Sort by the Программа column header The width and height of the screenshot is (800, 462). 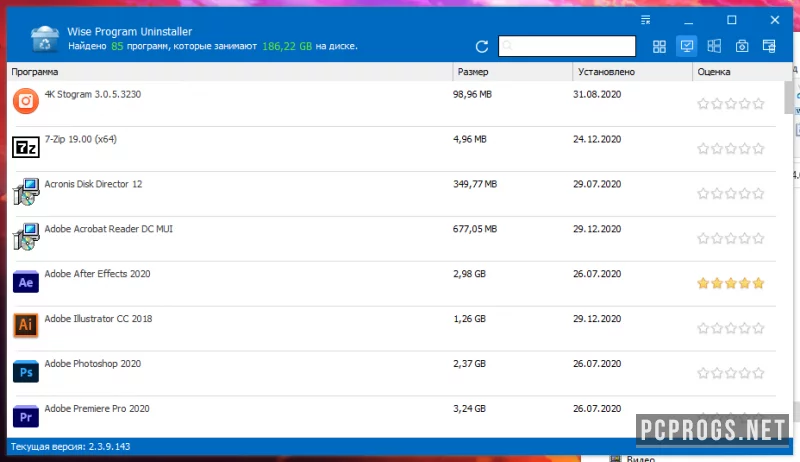(x=230, y=72)
